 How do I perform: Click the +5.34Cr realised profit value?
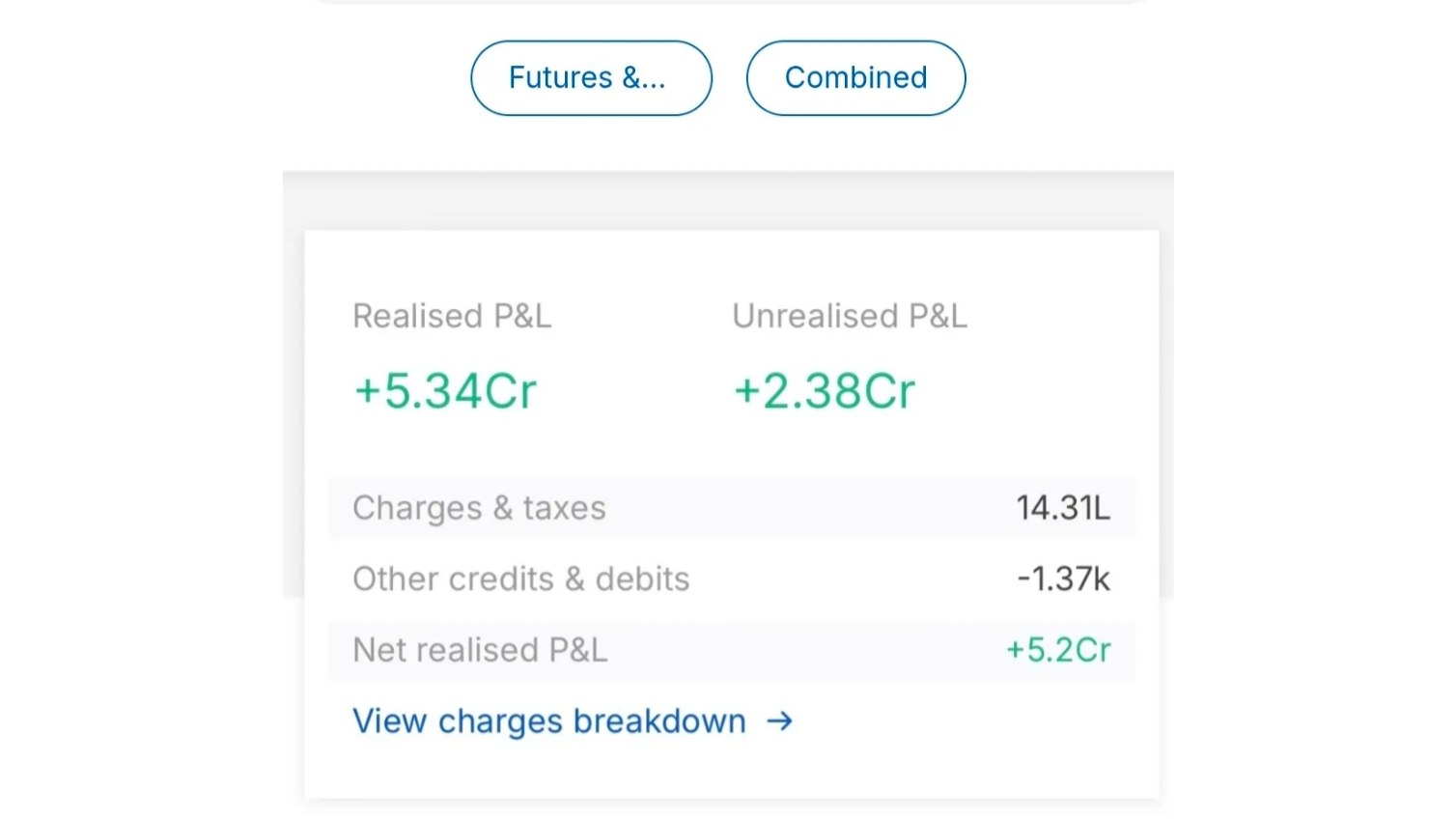tap(445, 391)
